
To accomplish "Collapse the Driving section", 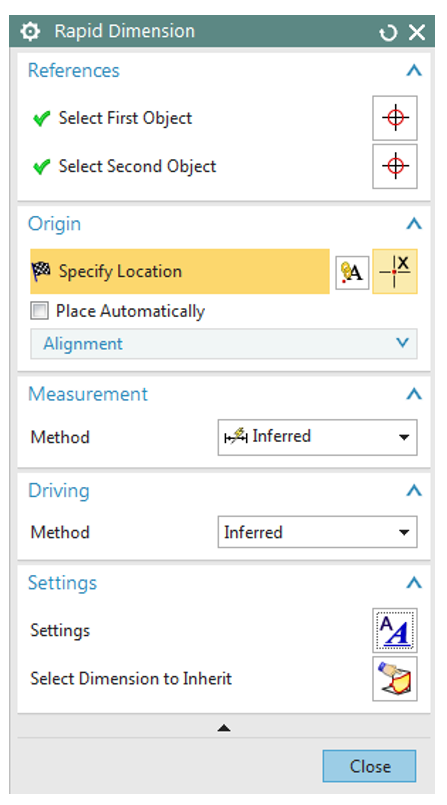I will point(414,490).
